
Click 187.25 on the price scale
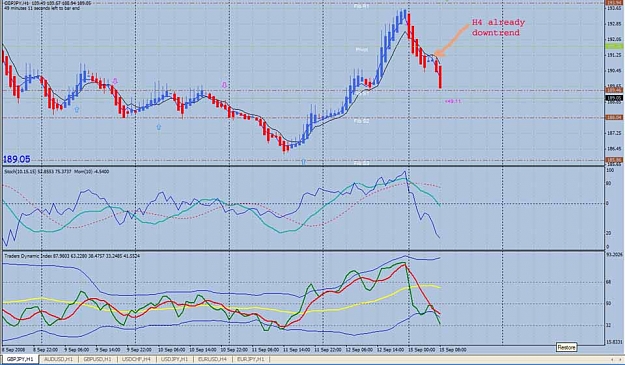pos(614,133)
